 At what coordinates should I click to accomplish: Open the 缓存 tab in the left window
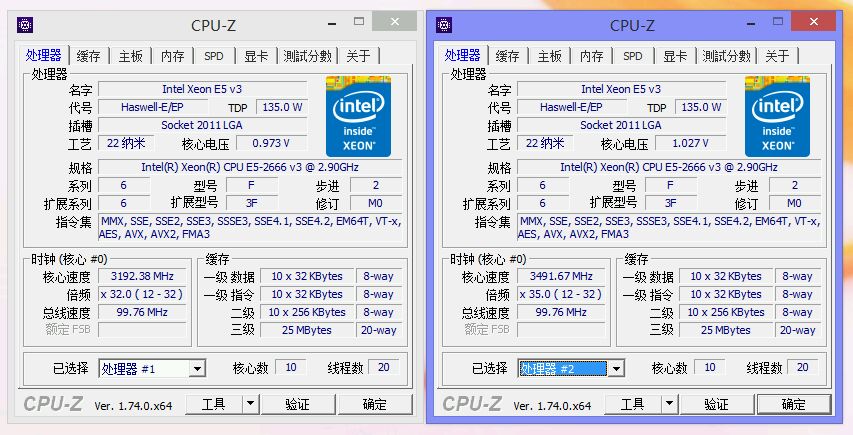pos(88,56)
